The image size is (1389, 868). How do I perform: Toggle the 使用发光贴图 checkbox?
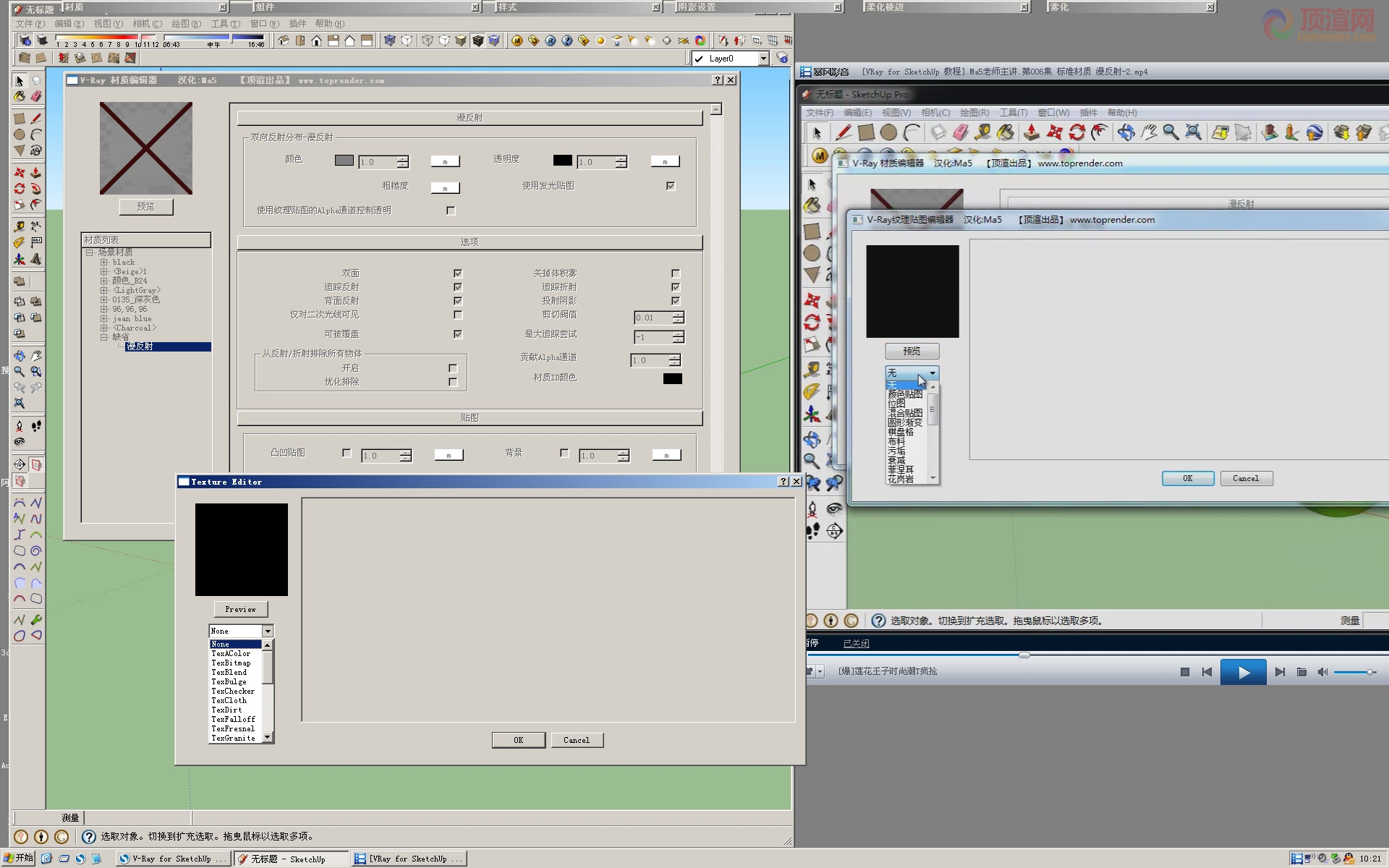[x=671, y=186]
